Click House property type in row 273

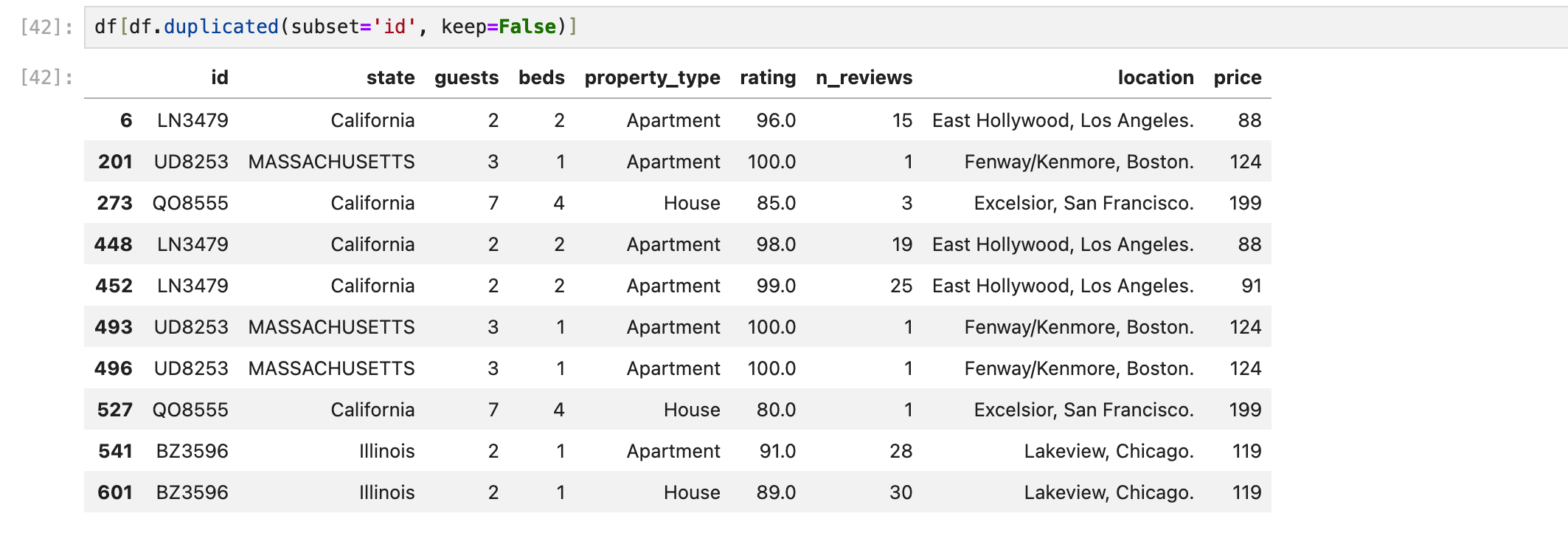692,203
